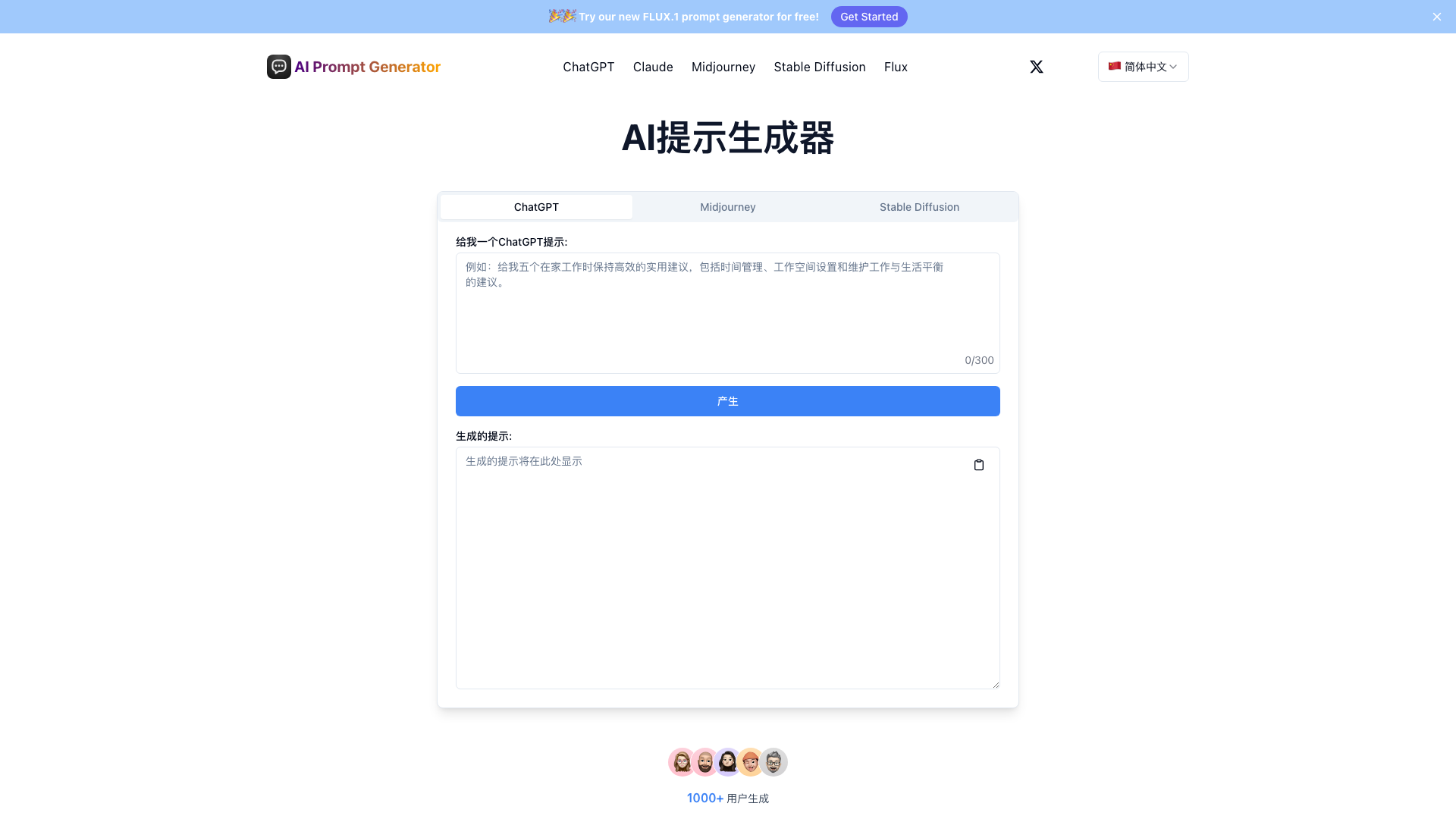The image size is (1456, 819).
Task: Open ChatGPT in the top navigation
Action: (x=588, y=67)
